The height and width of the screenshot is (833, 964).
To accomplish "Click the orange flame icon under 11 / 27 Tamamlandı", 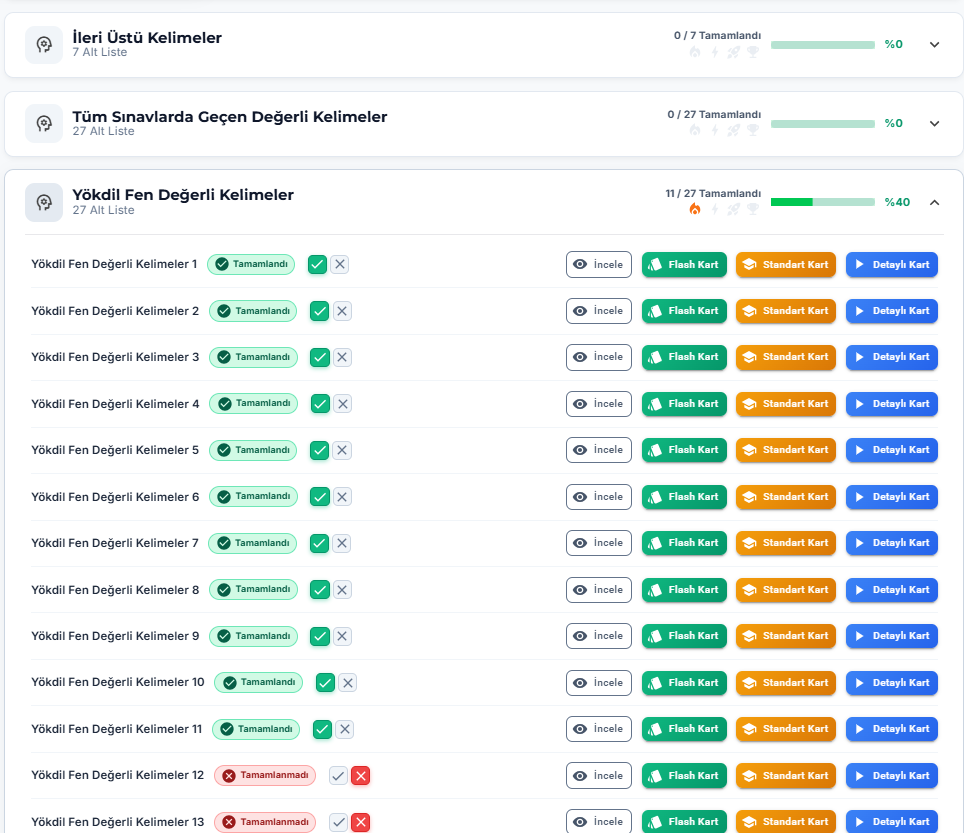I will (695, 209).
